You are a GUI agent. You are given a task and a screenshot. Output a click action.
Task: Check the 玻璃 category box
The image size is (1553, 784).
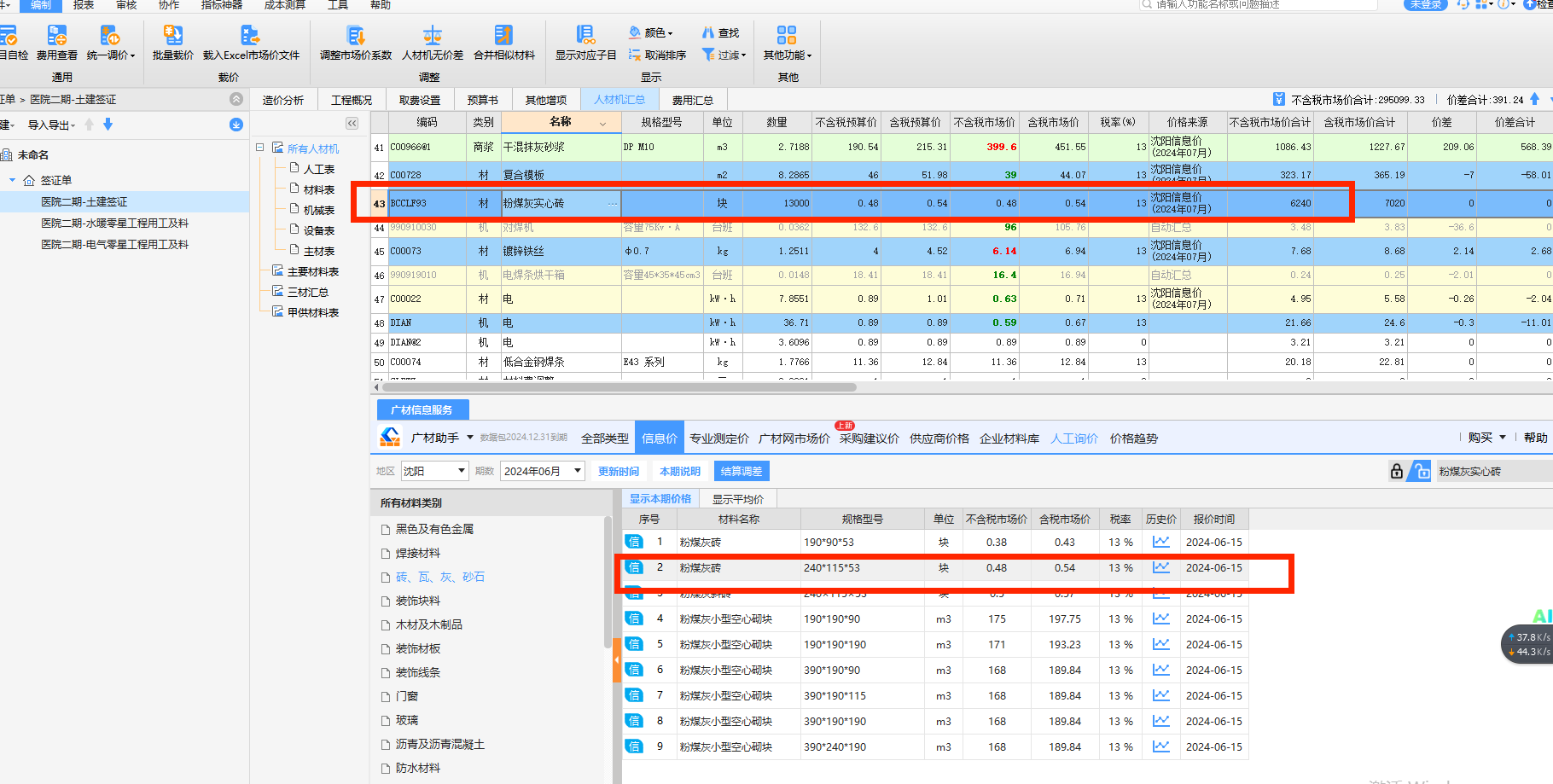(x=386, y=721)
